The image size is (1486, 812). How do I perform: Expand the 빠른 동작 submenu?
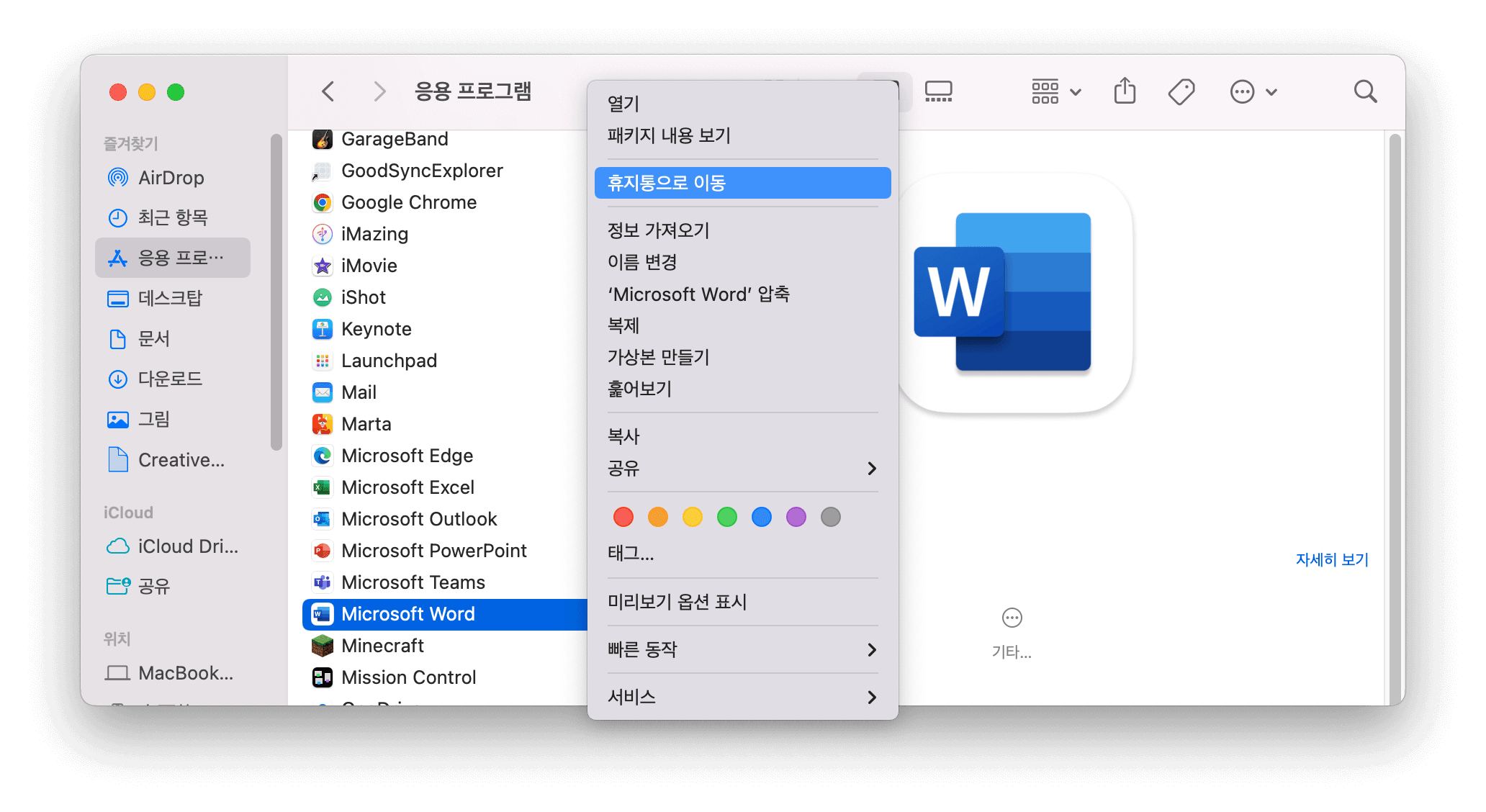tap(743, 649)
